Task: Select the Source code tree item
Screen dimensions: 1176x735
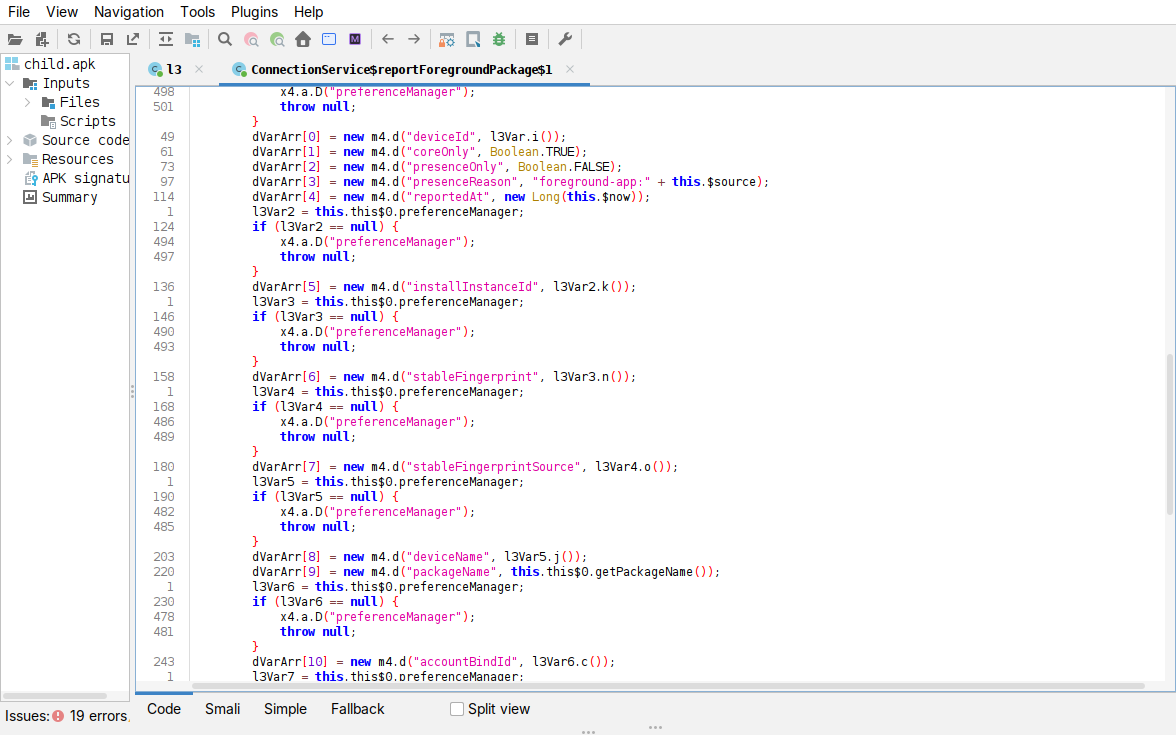Action: click(86, 140)
